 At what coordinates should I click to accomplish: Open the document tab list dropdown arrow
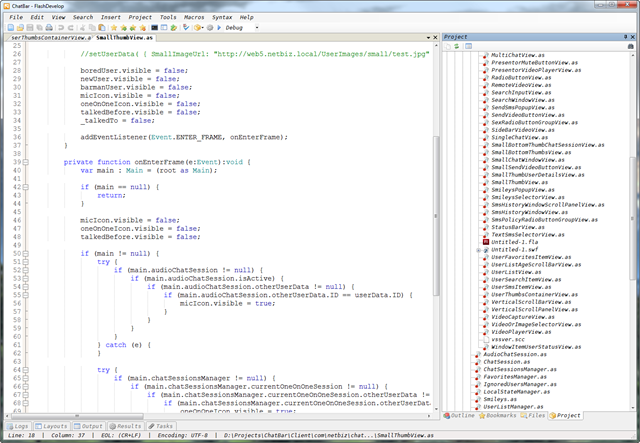pyautogui.click(x=429, y=38)
